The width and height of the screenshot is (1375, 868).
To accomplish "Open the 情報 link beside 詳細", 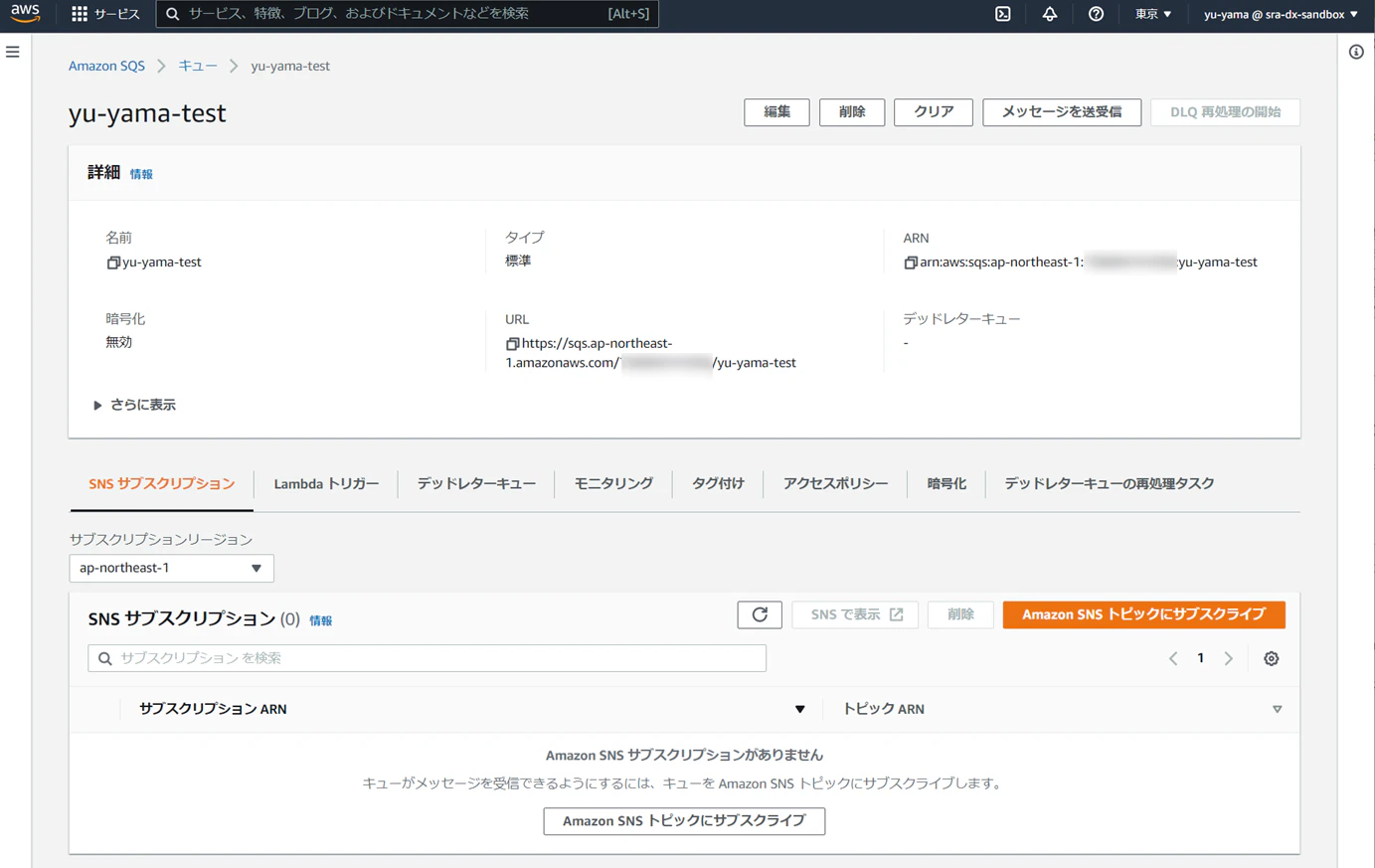I will pos(141,174).
